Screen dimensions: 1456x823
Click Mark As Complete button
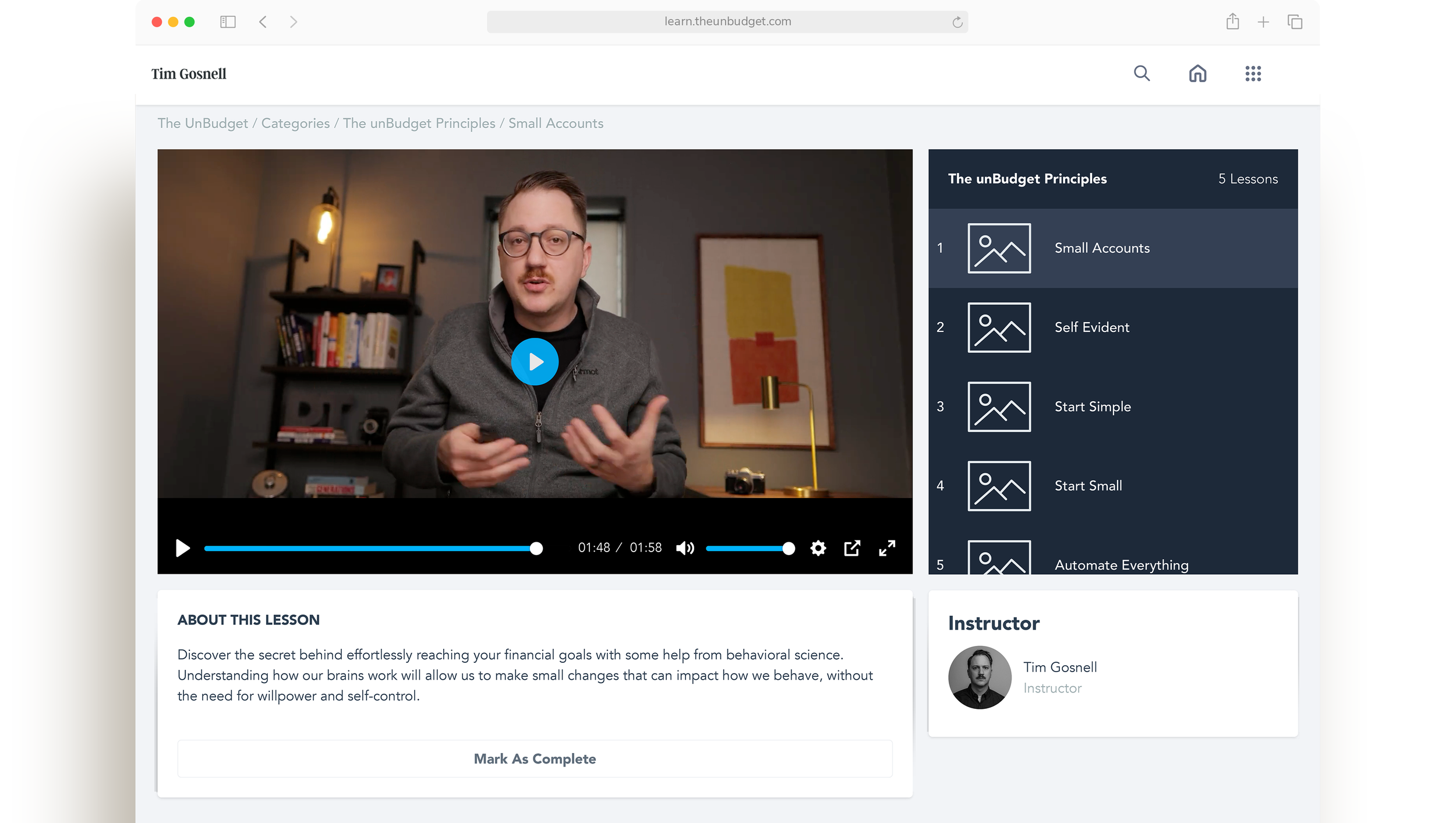[535, 758]
